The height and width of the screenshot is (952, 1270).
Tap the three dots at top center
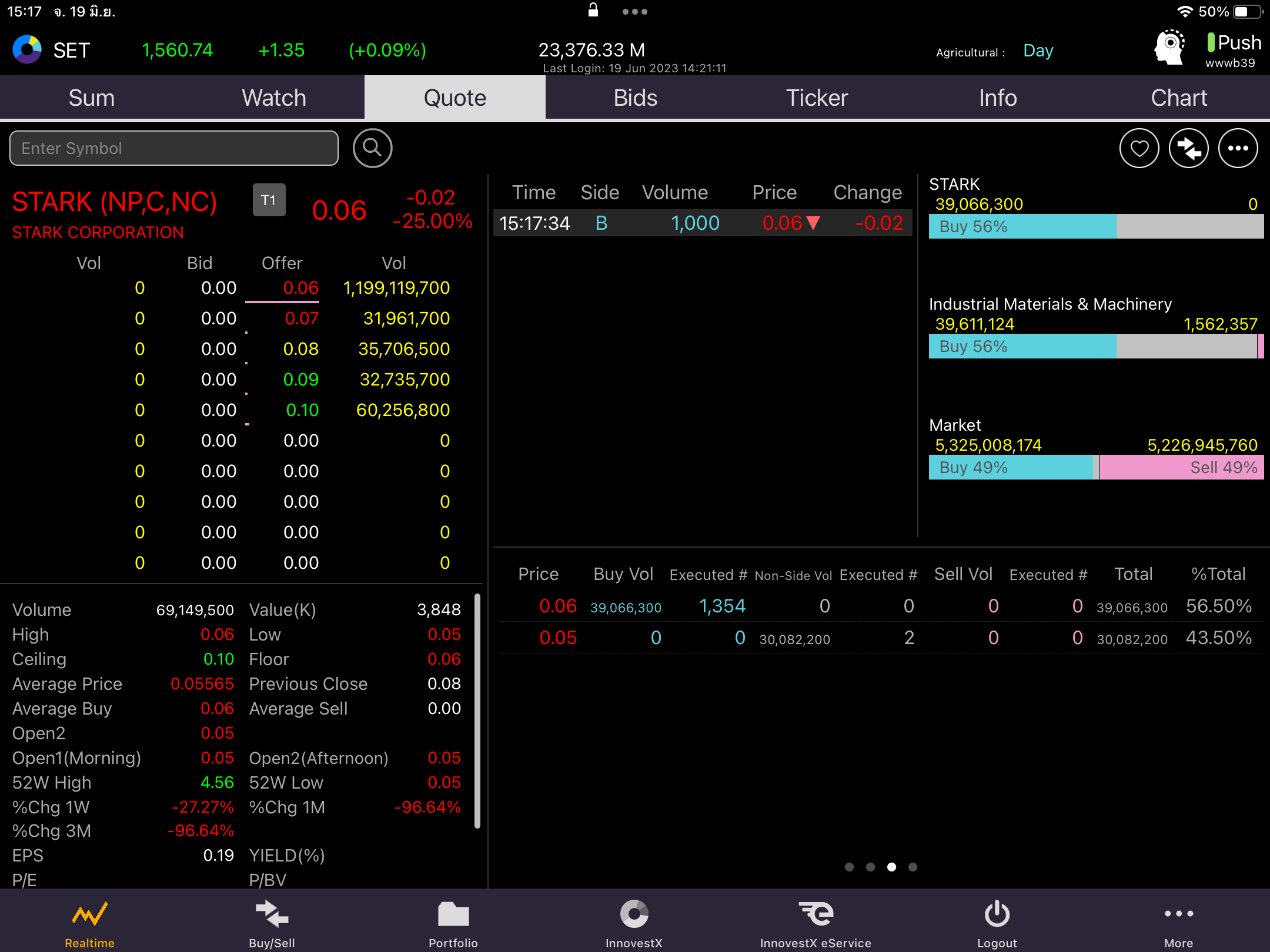pyautogui.click(x=635, y=12)
